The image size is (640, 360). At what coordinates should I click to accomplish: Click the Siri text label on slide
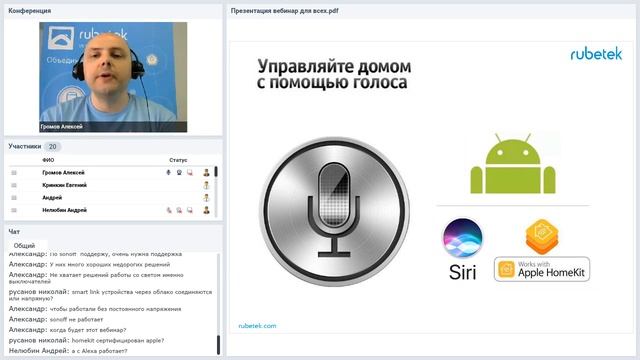[x=462, y=272]
